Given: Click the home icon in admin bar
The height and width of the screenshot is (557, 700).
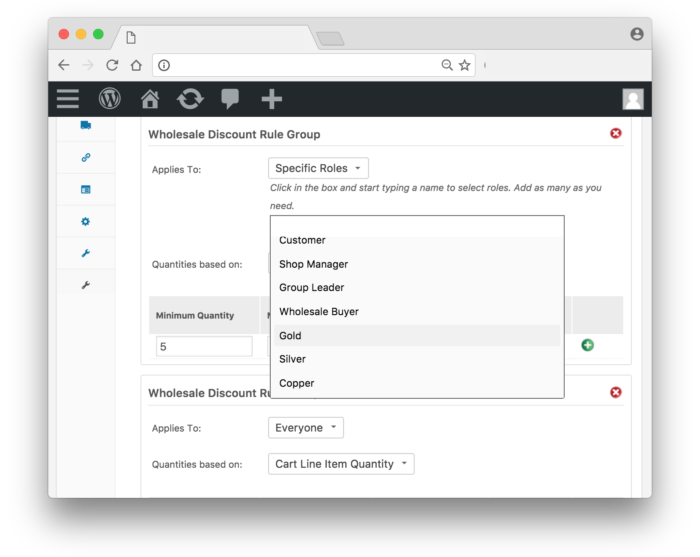Looking at the screenshot, I should point(150,99).
